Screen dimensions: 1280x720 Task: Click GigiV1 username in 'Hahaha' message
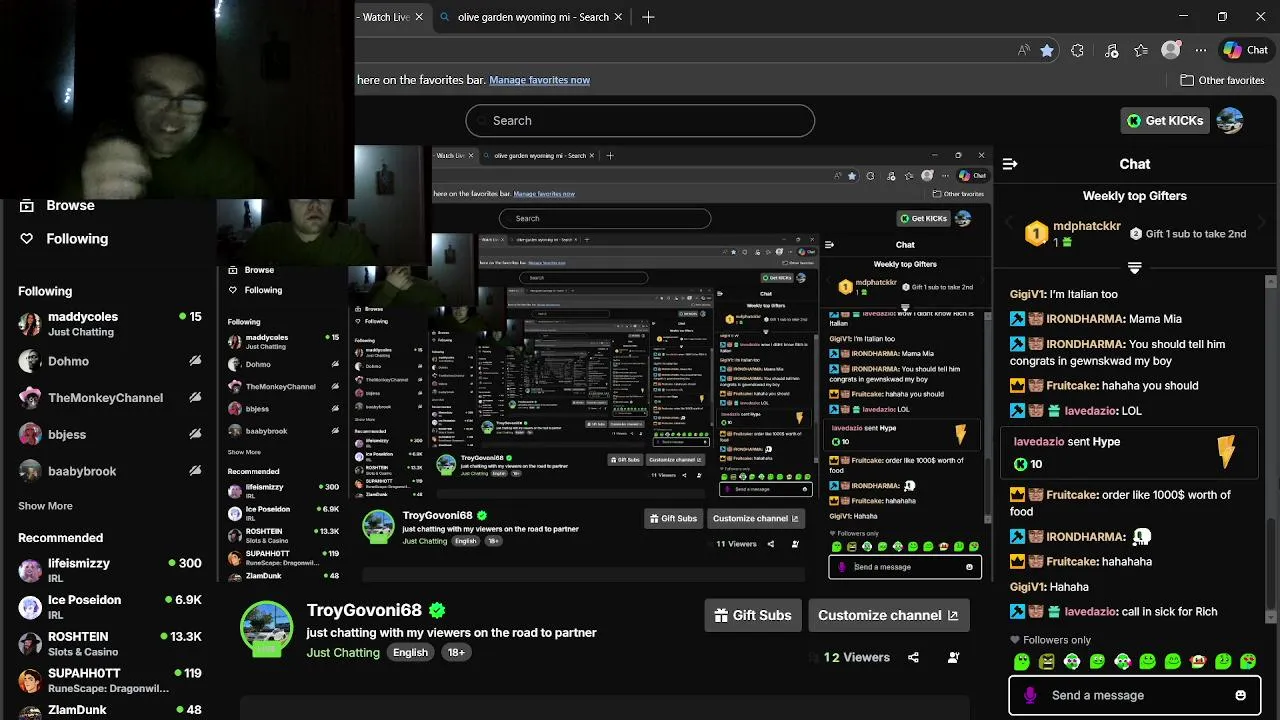(x=1027, y=587)
